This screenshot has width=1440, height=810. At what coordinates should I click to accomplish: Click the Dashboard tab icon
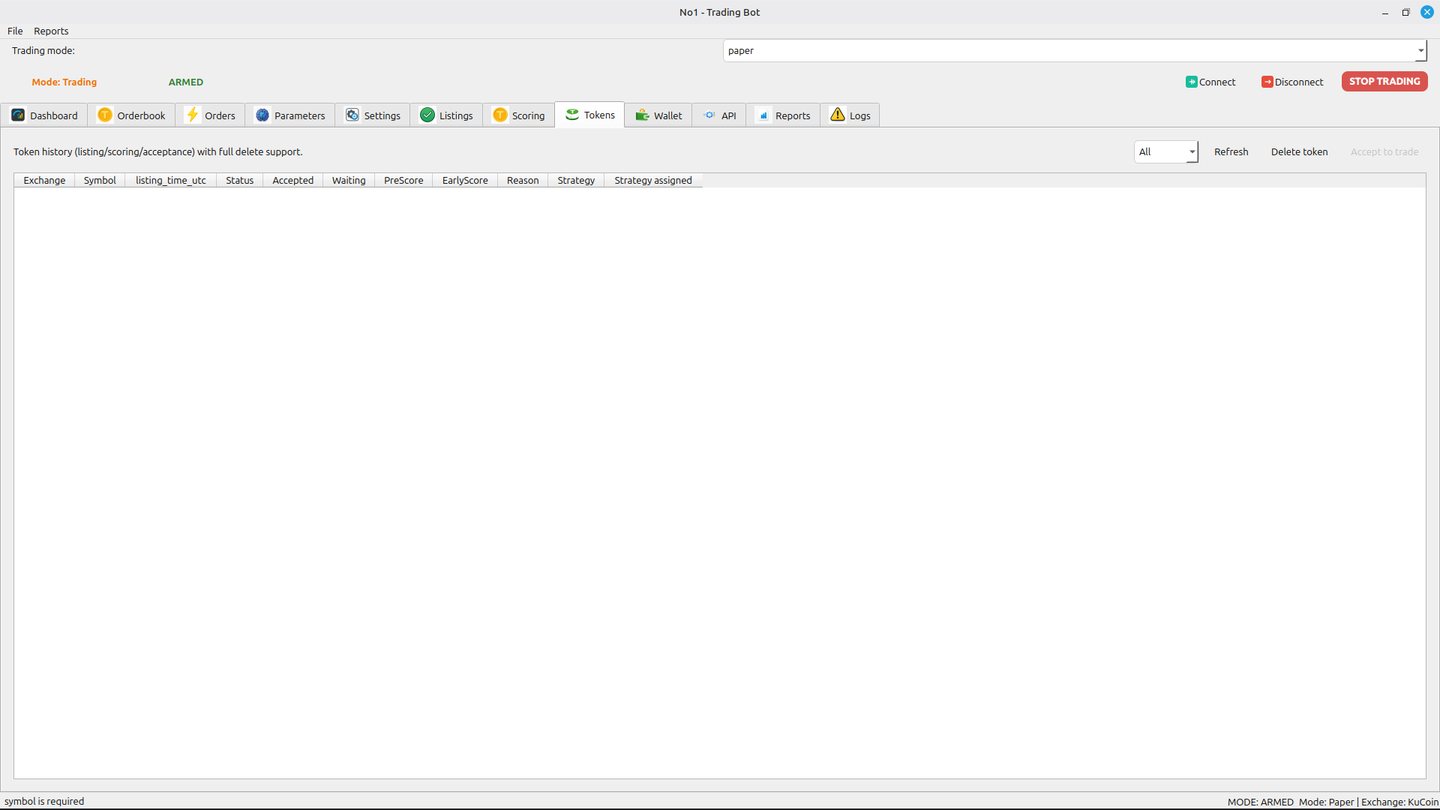(18, 115)
